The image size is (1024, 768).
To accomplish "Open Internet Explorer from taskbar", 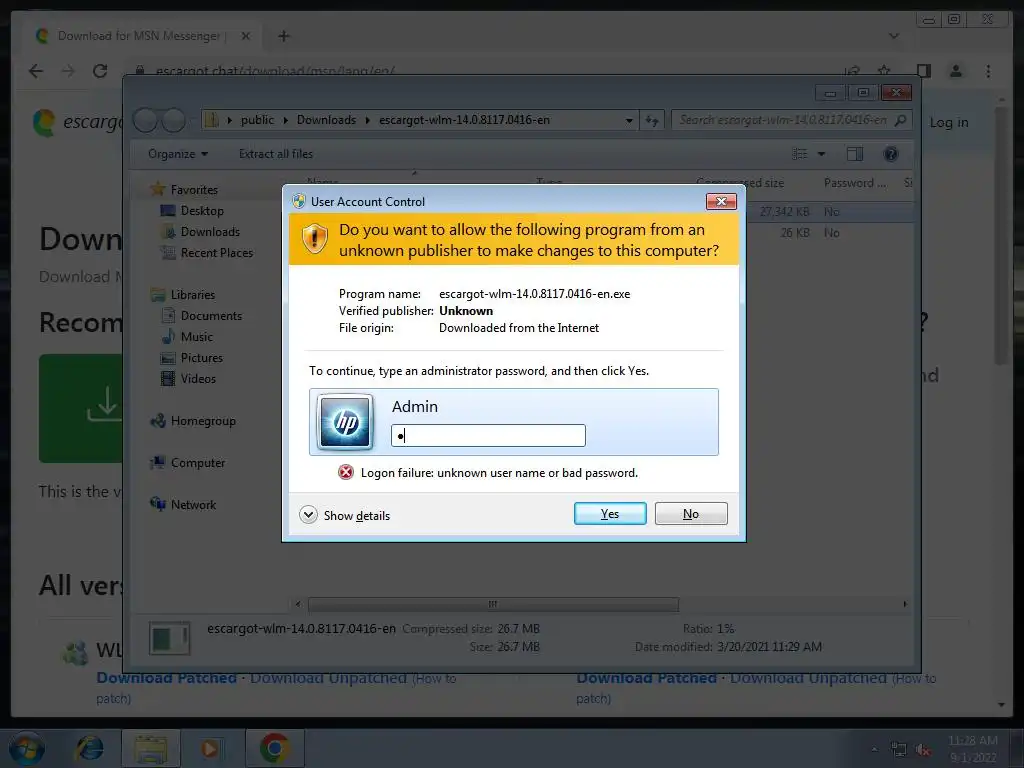I will (89, 748).
